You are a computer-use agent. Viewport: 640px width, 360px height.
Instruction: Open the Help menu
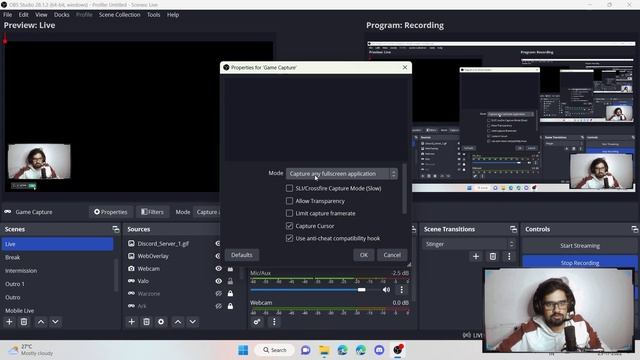pyautogui.click(x=173, y=15)
